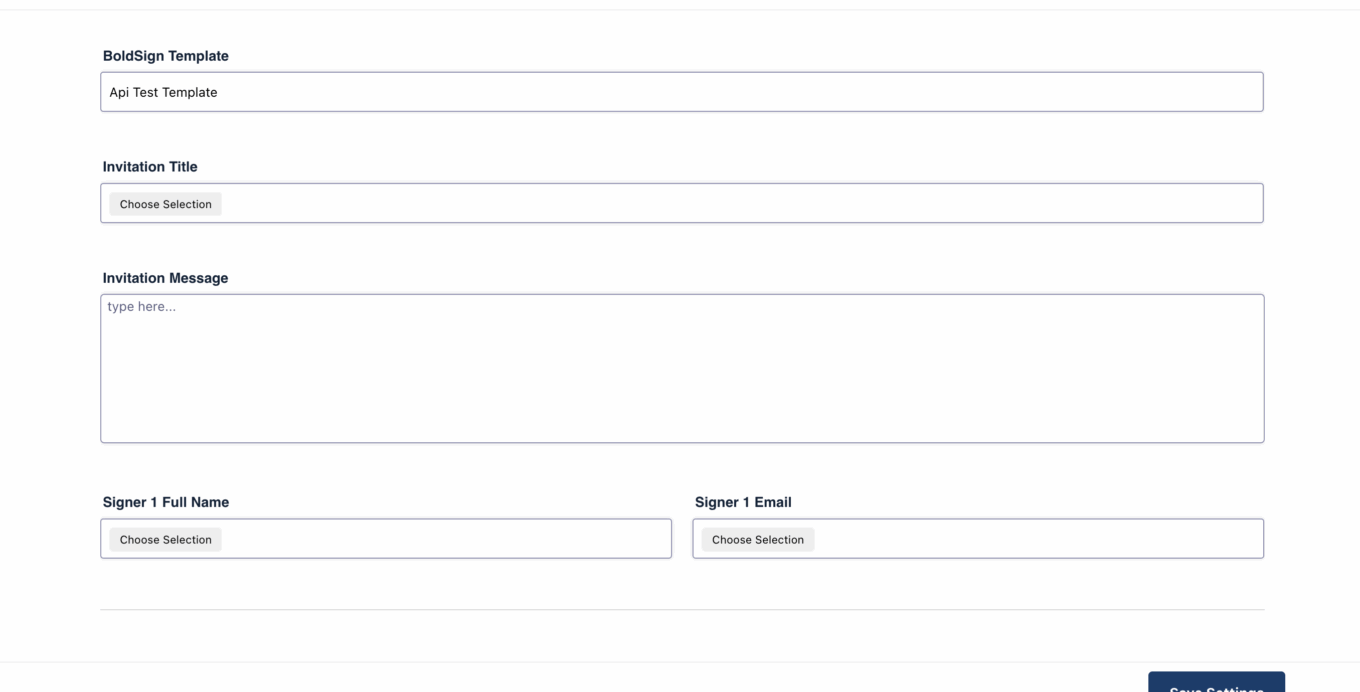Click the horizontal divider below signer fields
Viewport: 1360px width, 692px height.
point(682,609)
